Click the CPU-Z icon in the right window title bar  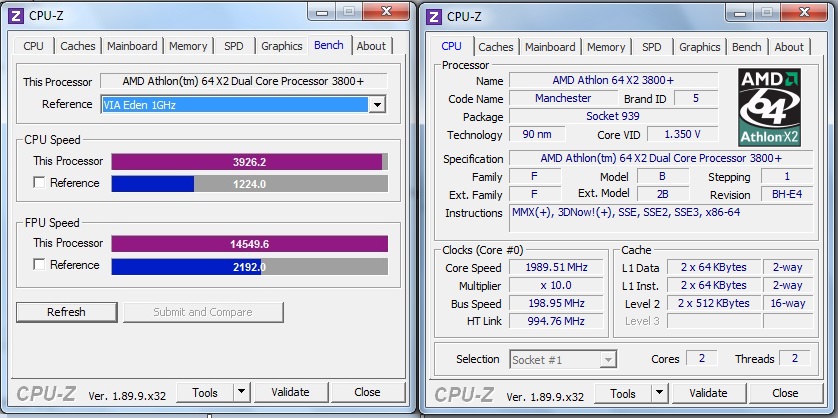pos(435,15)
